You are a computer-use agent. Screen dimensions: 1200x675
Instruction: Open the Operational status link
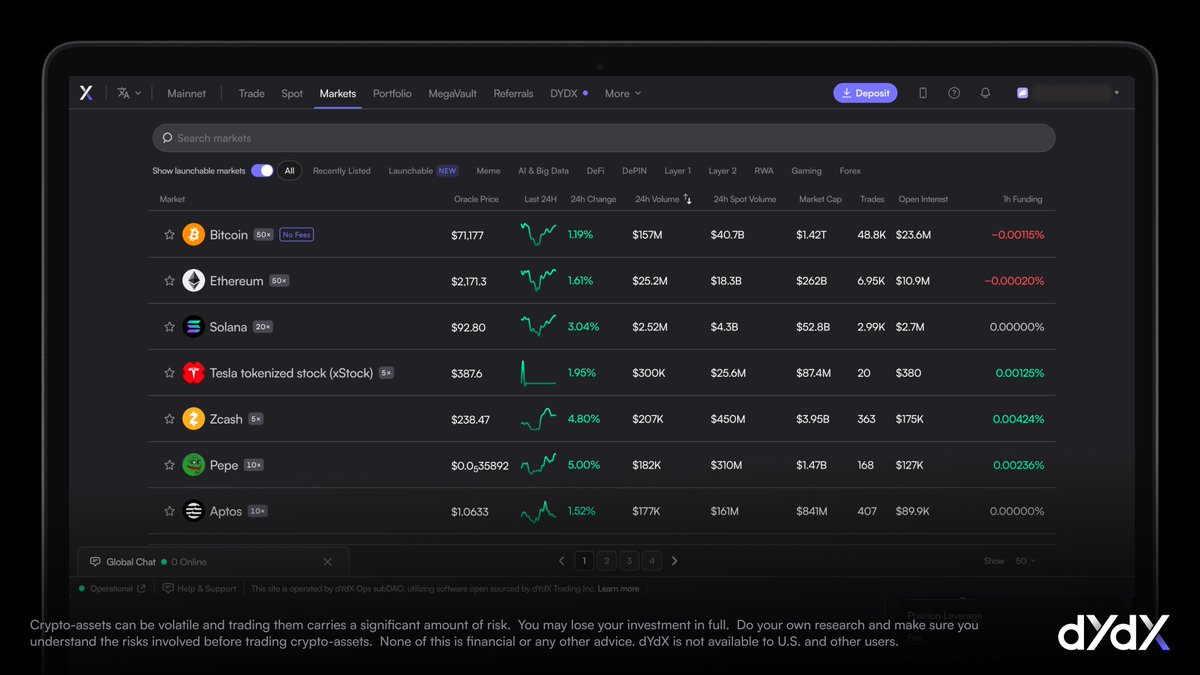tap(112, 589)
